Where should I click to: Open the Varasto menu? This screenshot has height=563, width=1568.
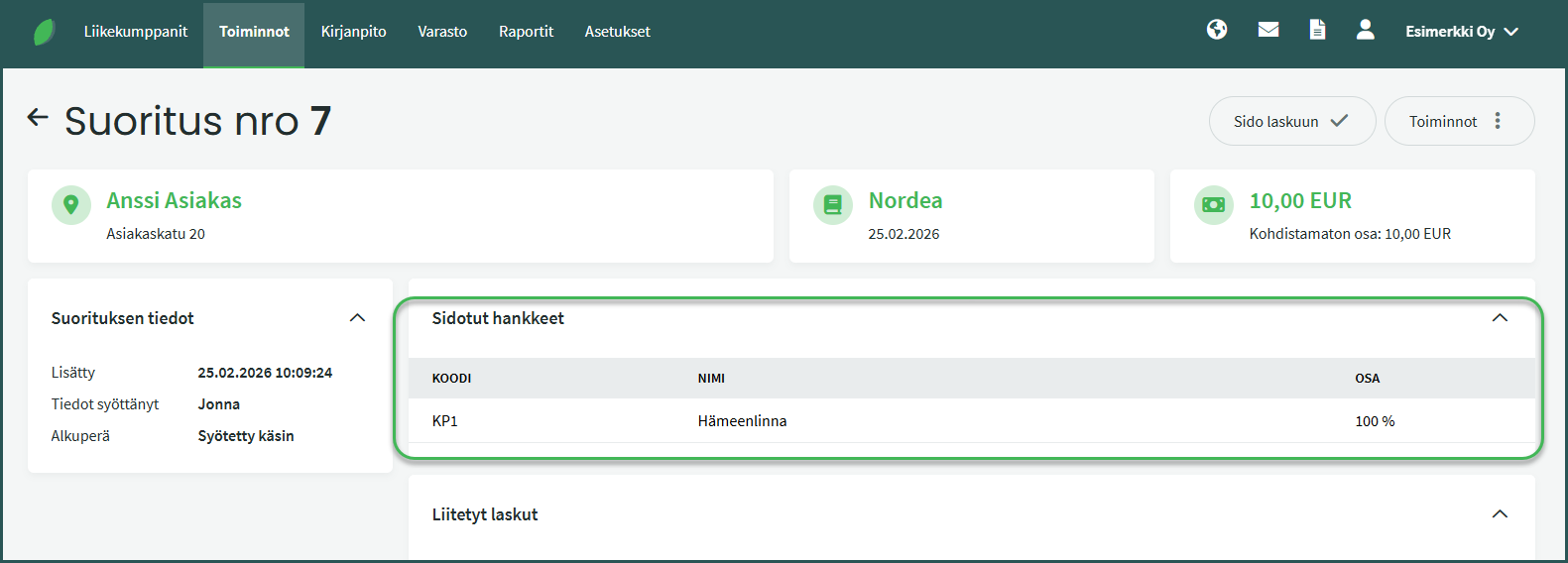point(442,32)
